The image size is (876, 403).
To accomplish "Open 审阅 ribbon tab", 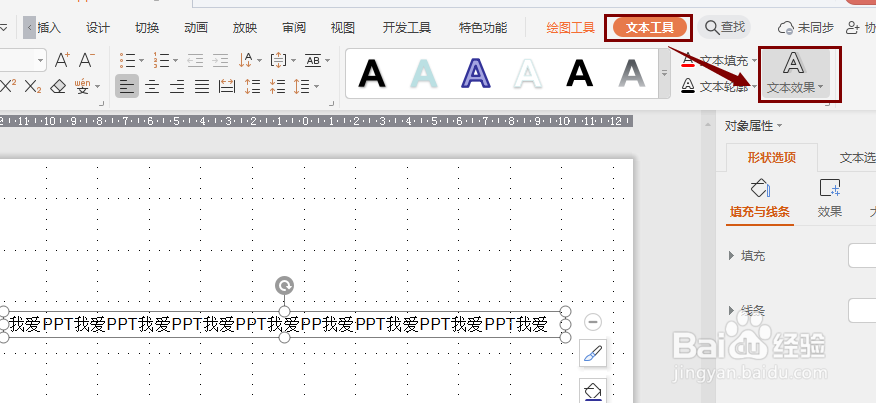I will click(294, 27).
